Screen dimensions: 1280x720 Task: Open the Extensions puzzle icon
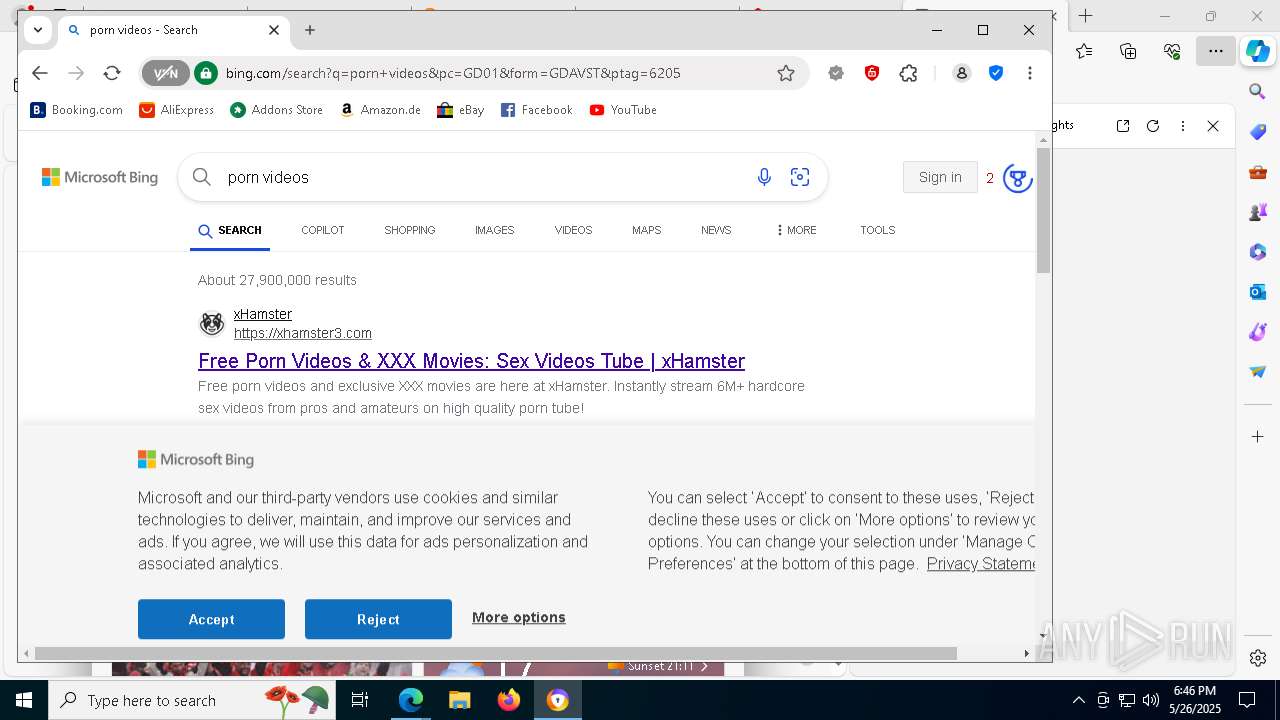908,73
